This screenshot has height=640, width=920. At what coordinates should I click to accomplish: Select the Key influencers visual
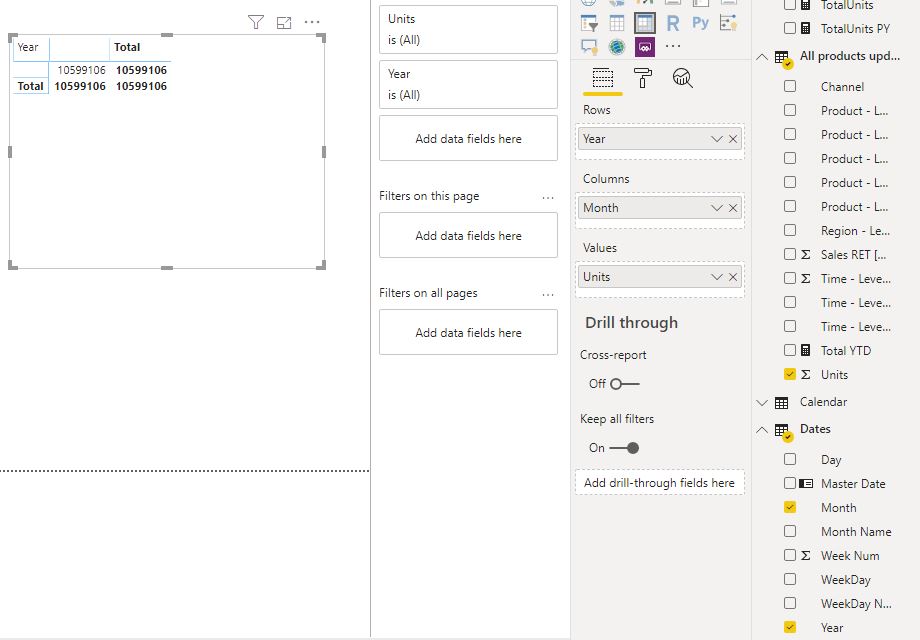click(728, 23)
